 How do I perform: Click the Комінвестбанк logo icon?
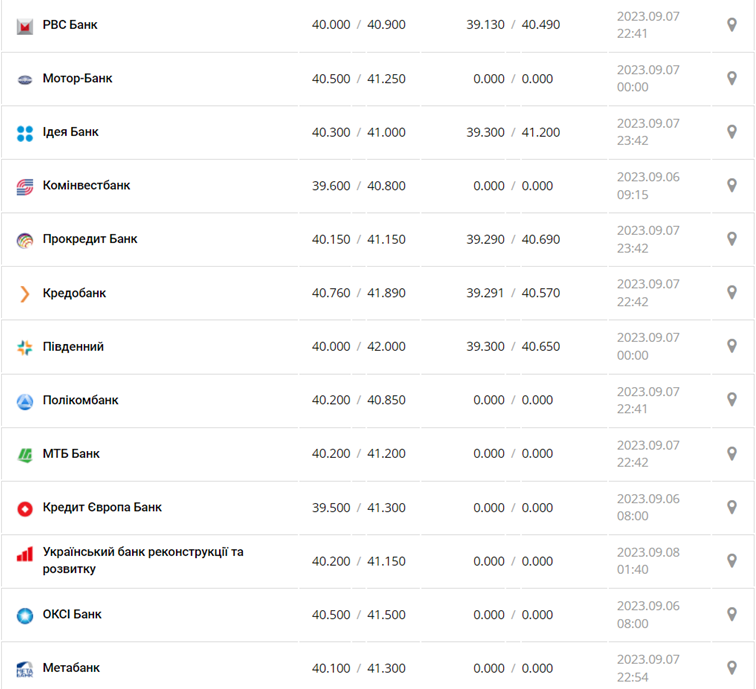pyautogui.click(x=25, y=187)
